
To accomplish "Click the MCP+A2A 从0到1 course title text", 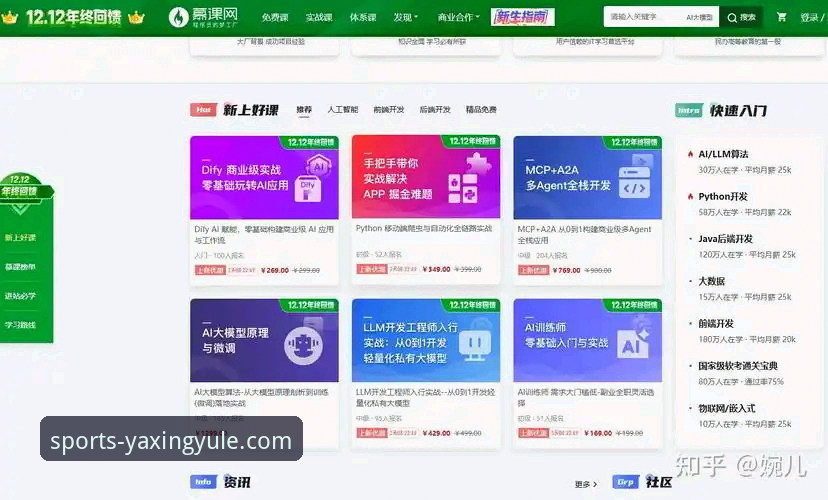I will point(585,234).
